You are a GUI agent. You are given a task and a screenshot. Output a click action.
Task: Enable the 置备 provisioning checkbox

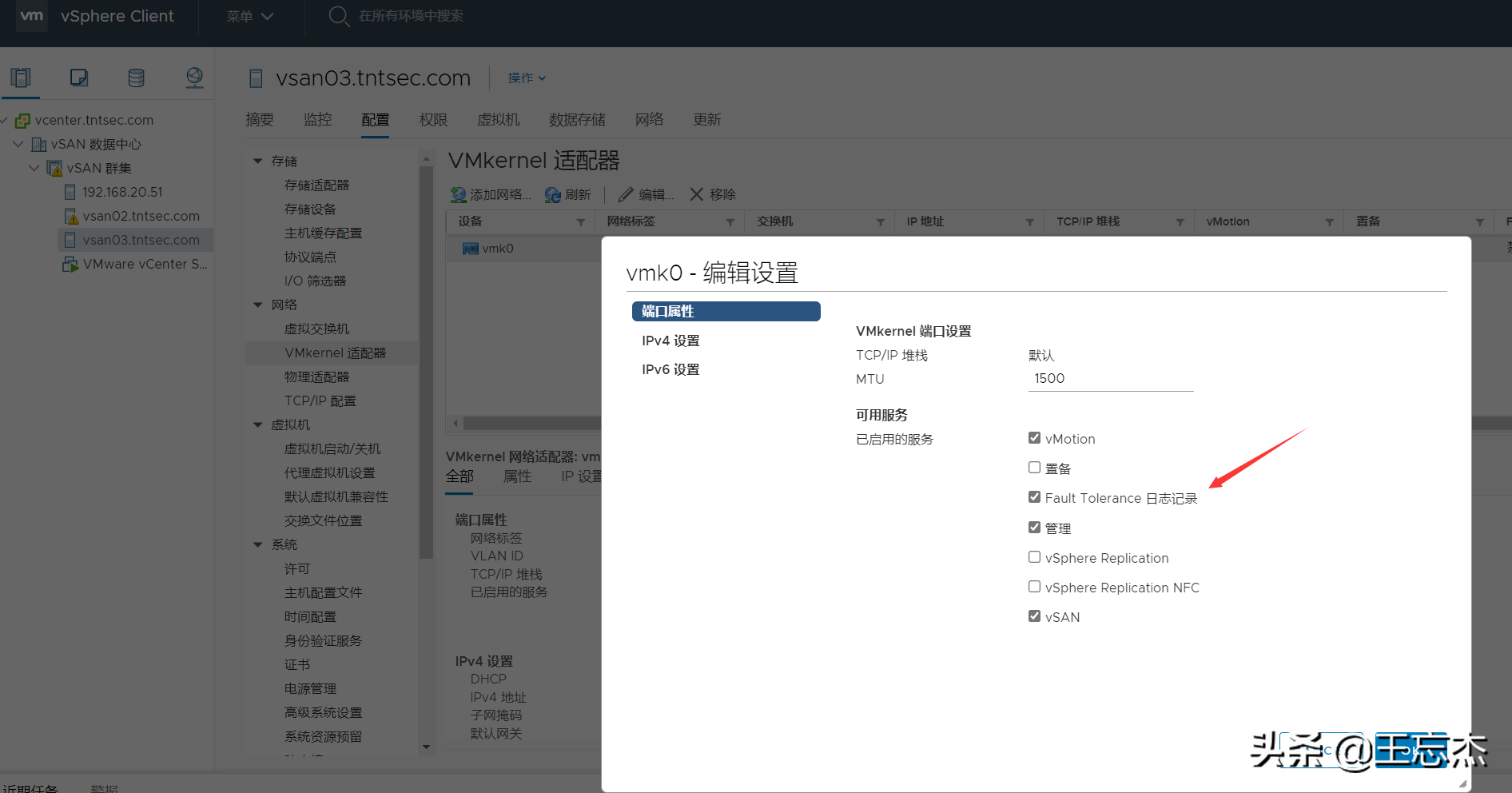[x=1034, y=468]
